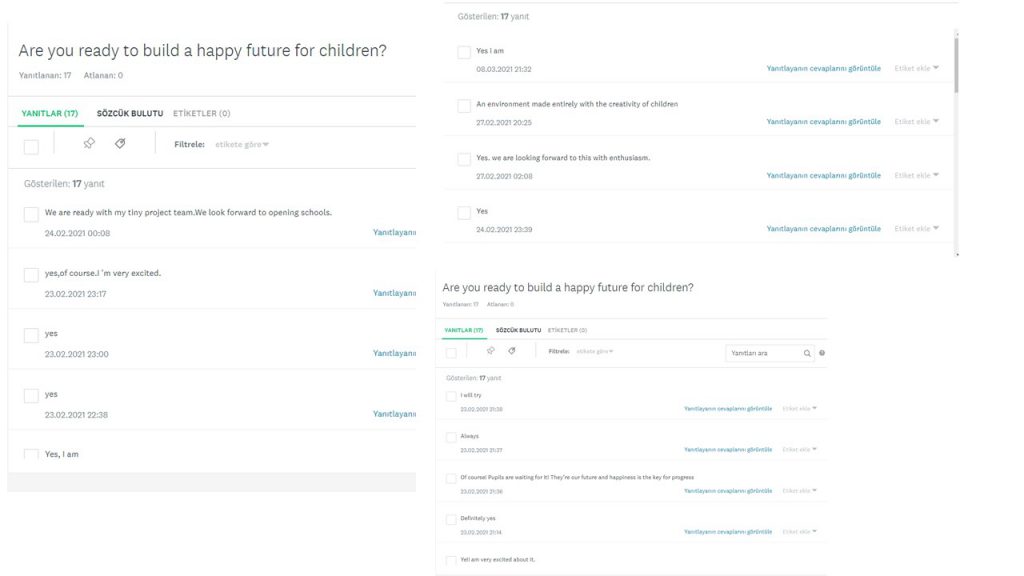Expand 'Etiket ekle' dropdown for 'Yes I am' response
The image size is (1024, 576).
(917, 68)
